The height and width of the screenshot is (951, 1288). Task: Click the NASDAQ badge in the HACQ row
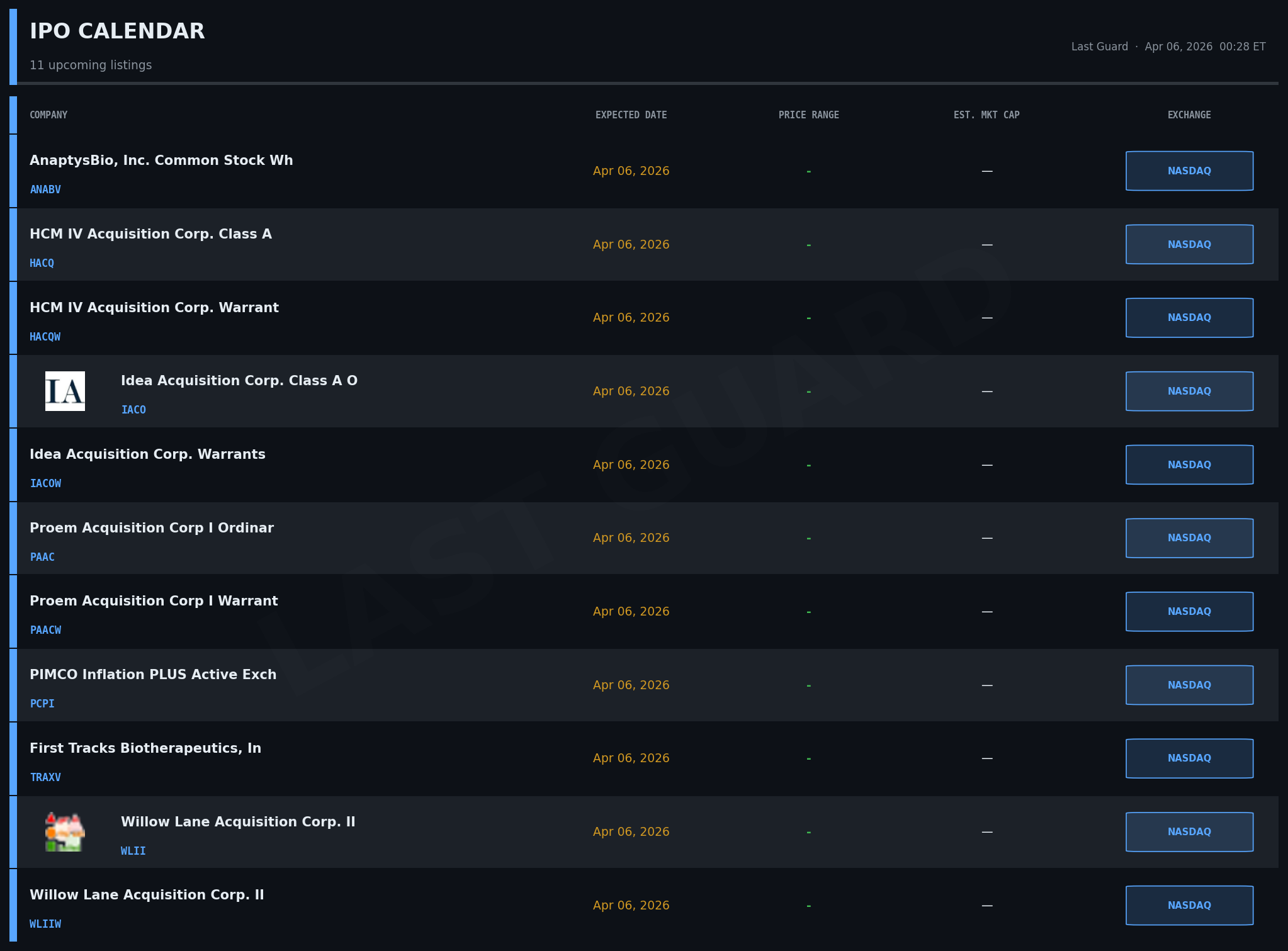pos(1189,244)
